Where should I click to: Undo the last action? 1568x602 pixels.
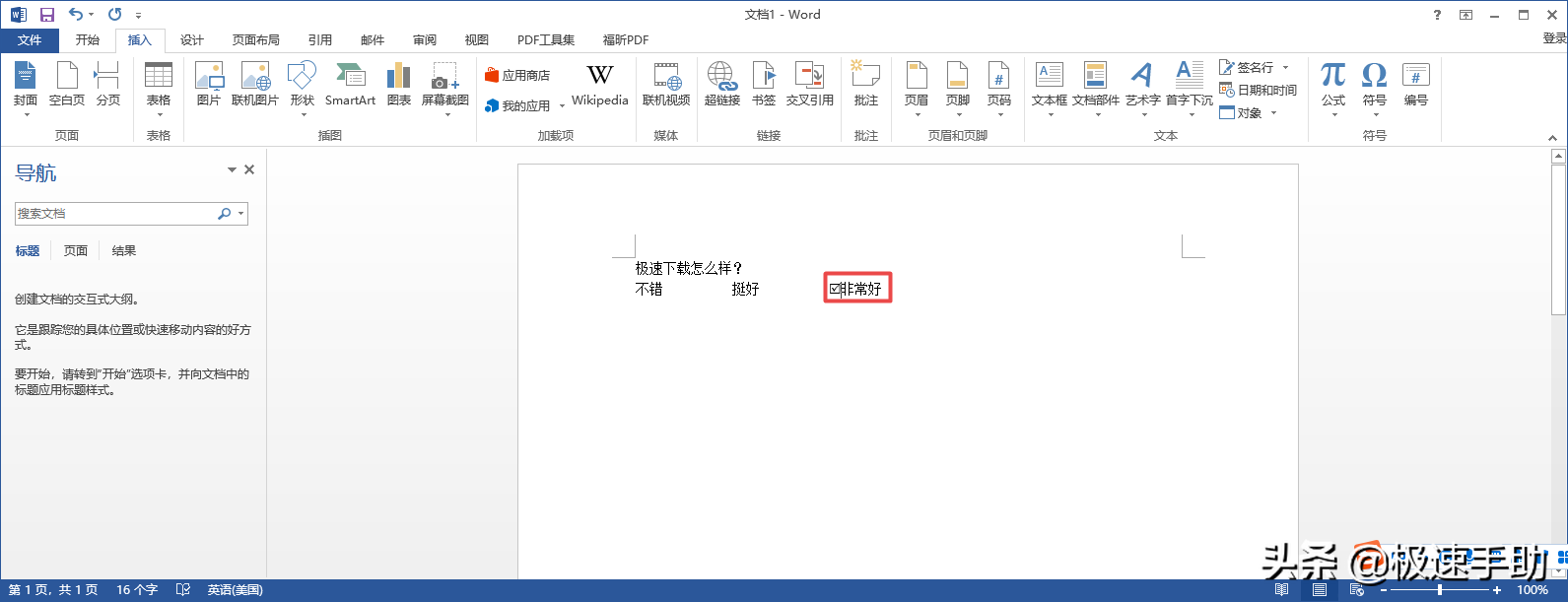[76, 15]
